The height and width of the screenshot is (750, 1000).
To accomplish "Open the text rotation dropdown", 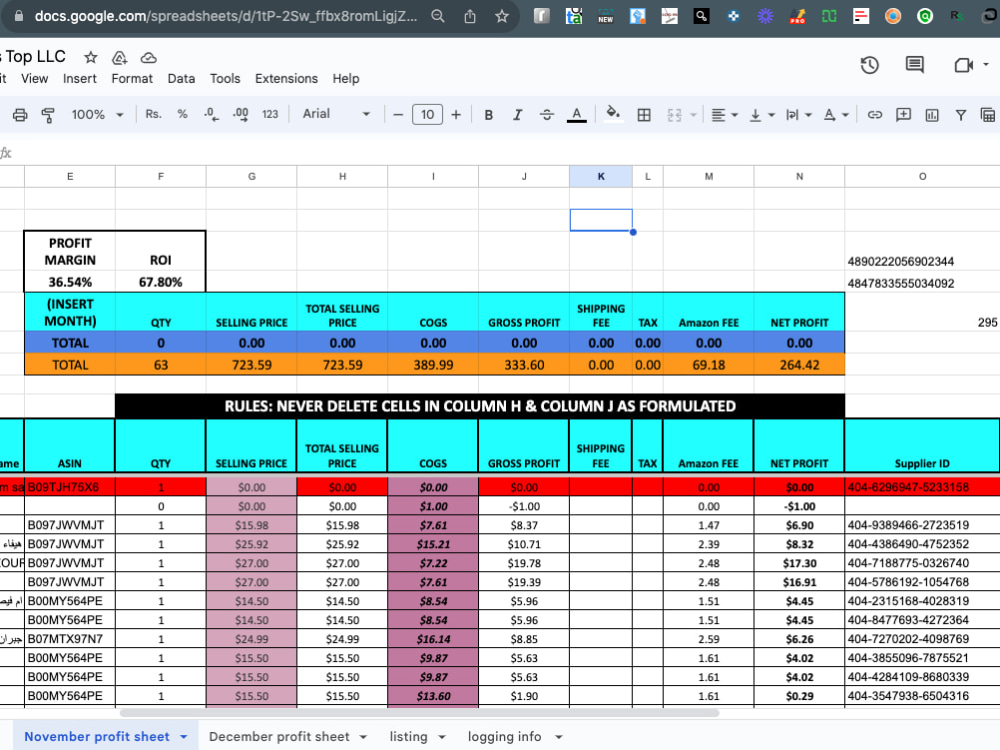I will [835, 115].
